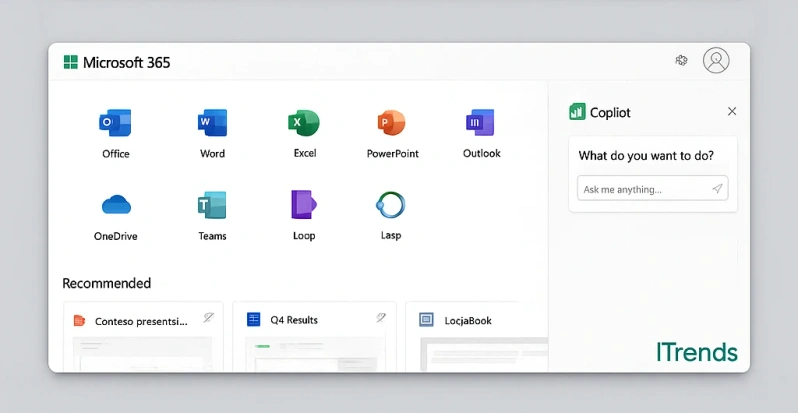798x413 pixels.
Task: Launch Excel from the app grid
Action: [x=304, y=124]
